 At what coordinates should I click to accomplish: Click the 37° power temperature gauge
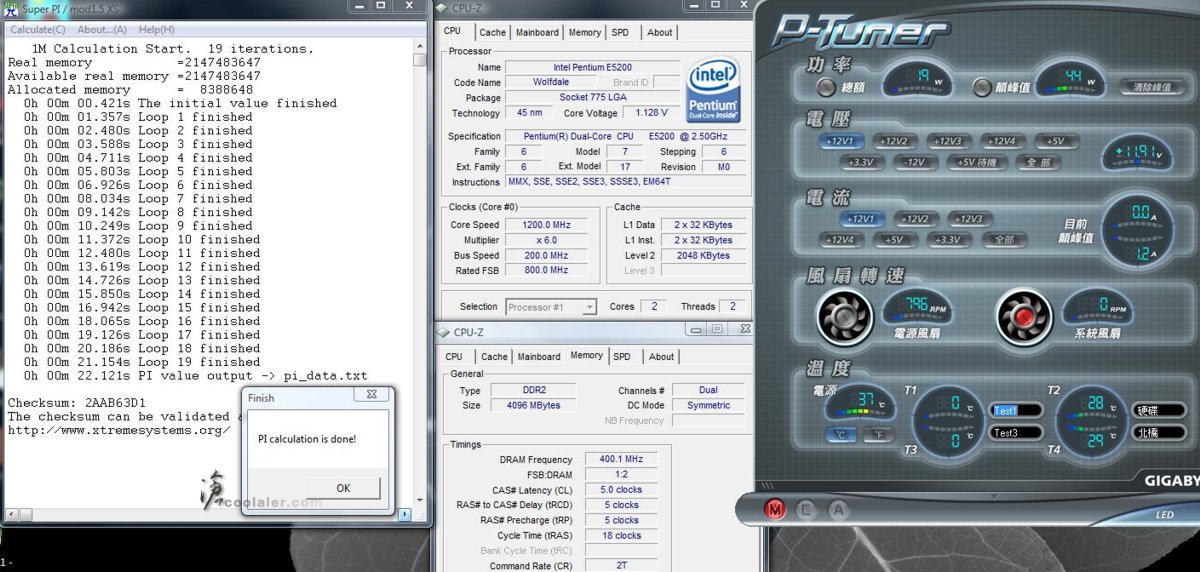pos(858,402)
